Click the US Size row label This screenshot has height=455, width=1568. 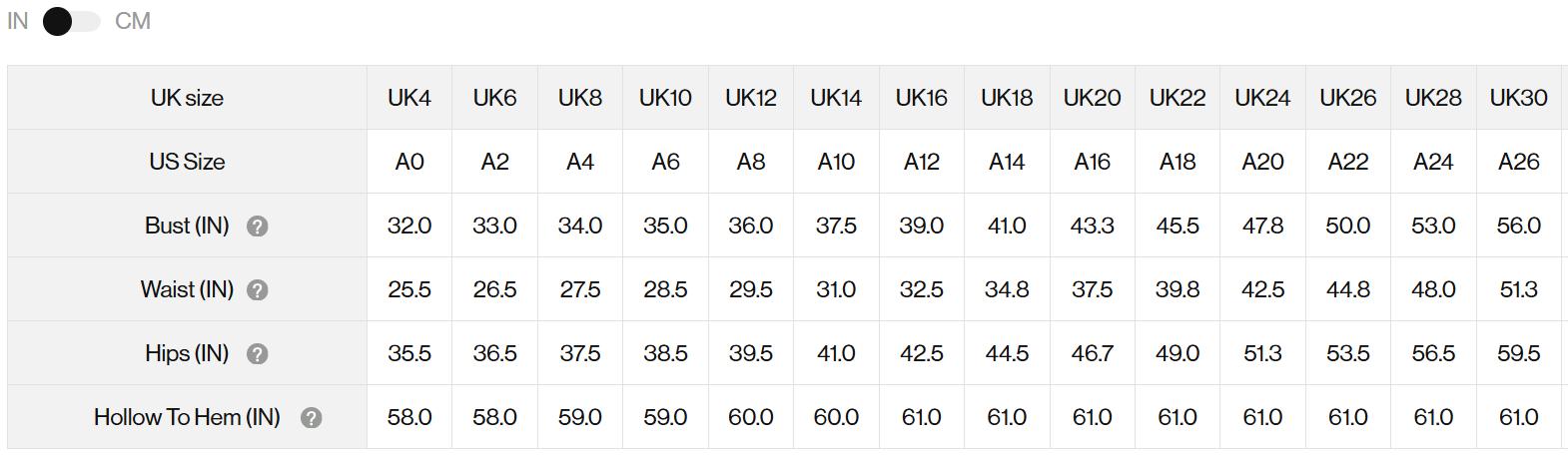187,162
